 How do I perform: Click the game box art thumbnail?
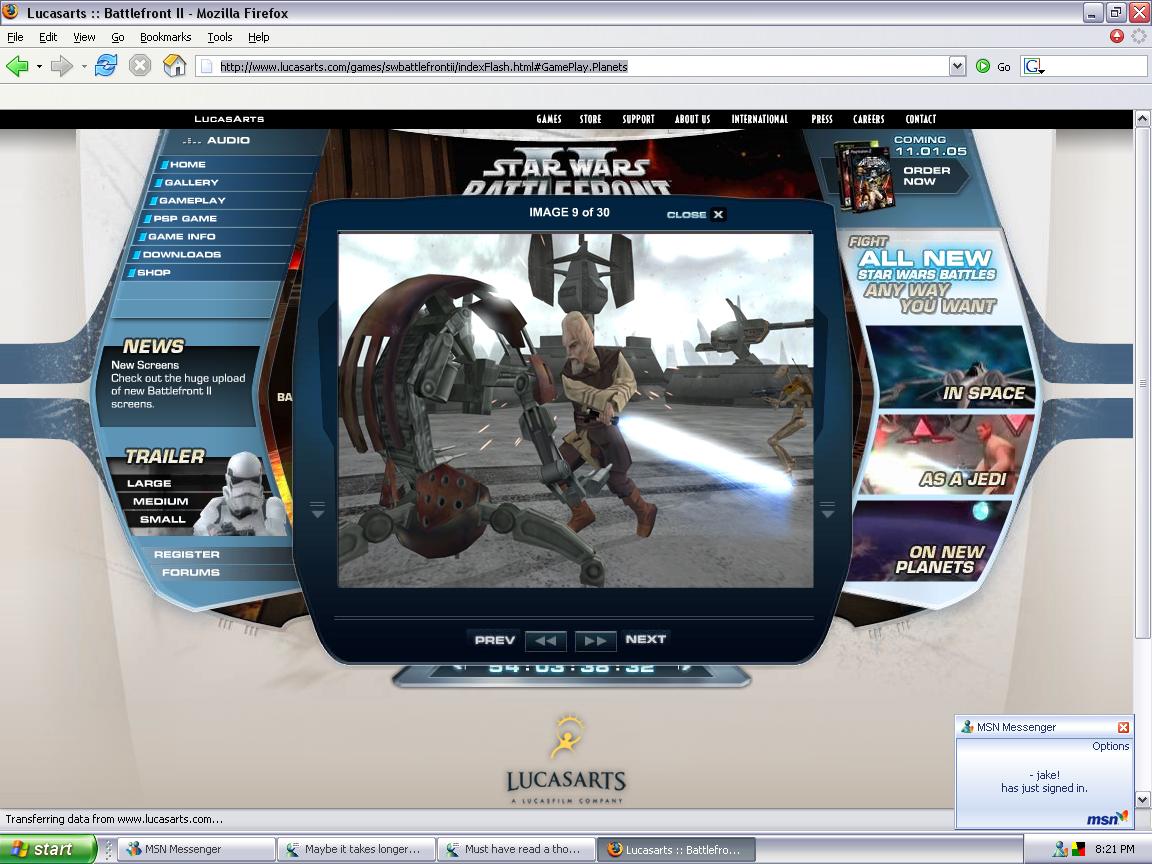865,176
